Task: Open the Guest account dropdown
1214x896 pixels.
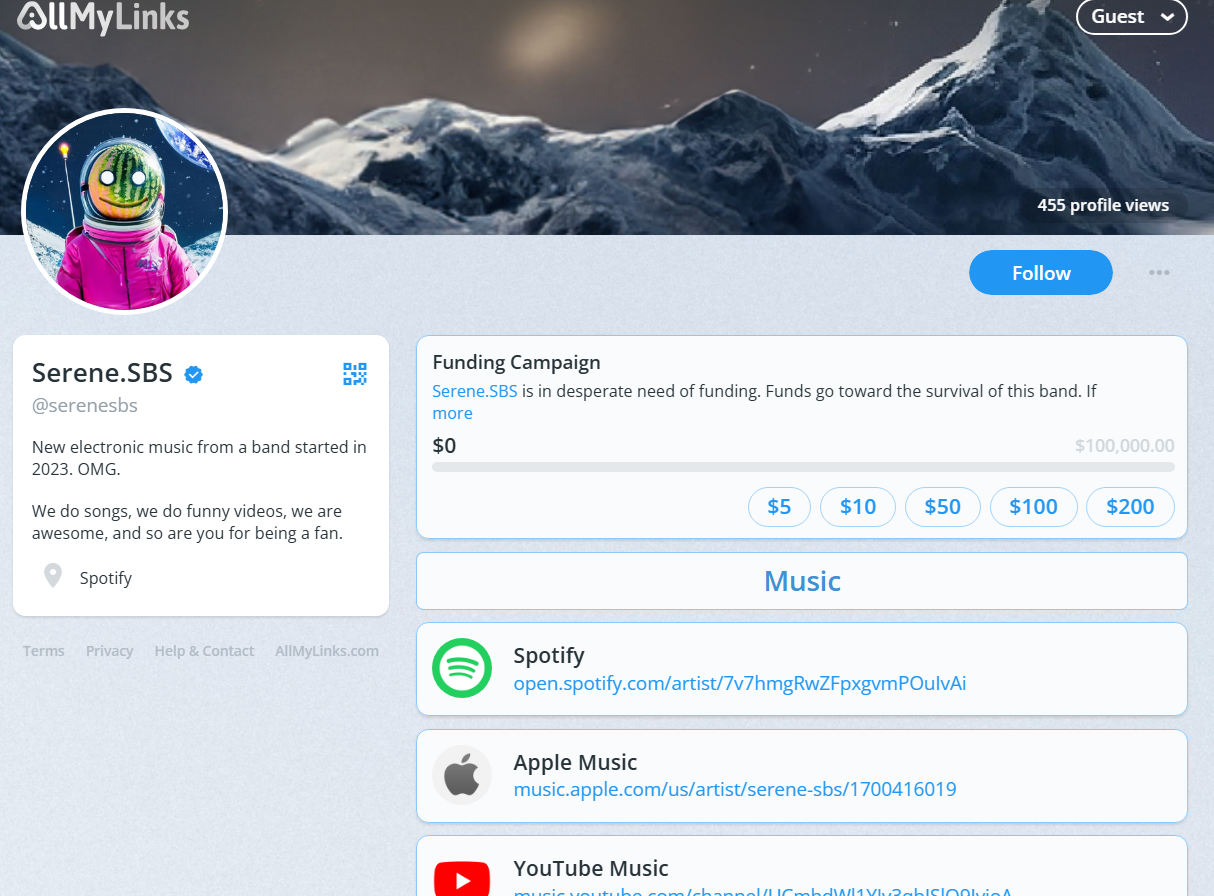Action: 1131,16
